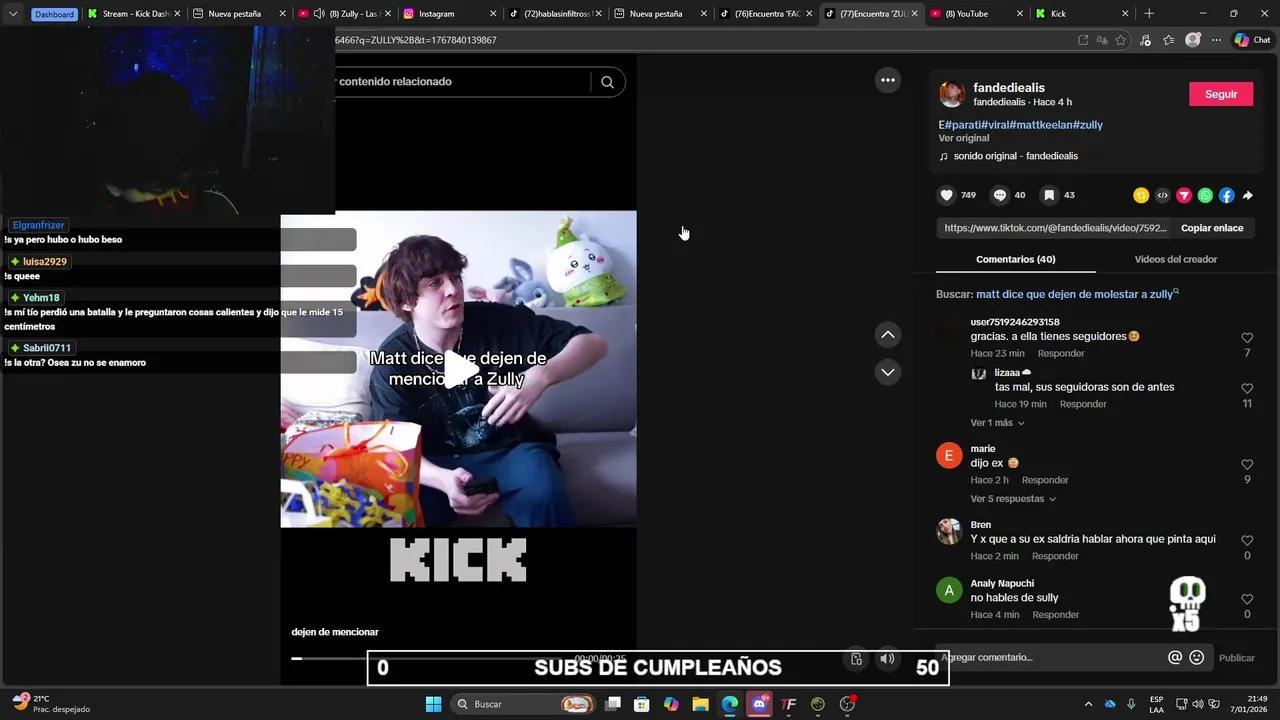The height and width of the screenshot is (720, 1280).
Task: Expand 'Ver 1 más' under lizaaa's reply
Action: 991,422
